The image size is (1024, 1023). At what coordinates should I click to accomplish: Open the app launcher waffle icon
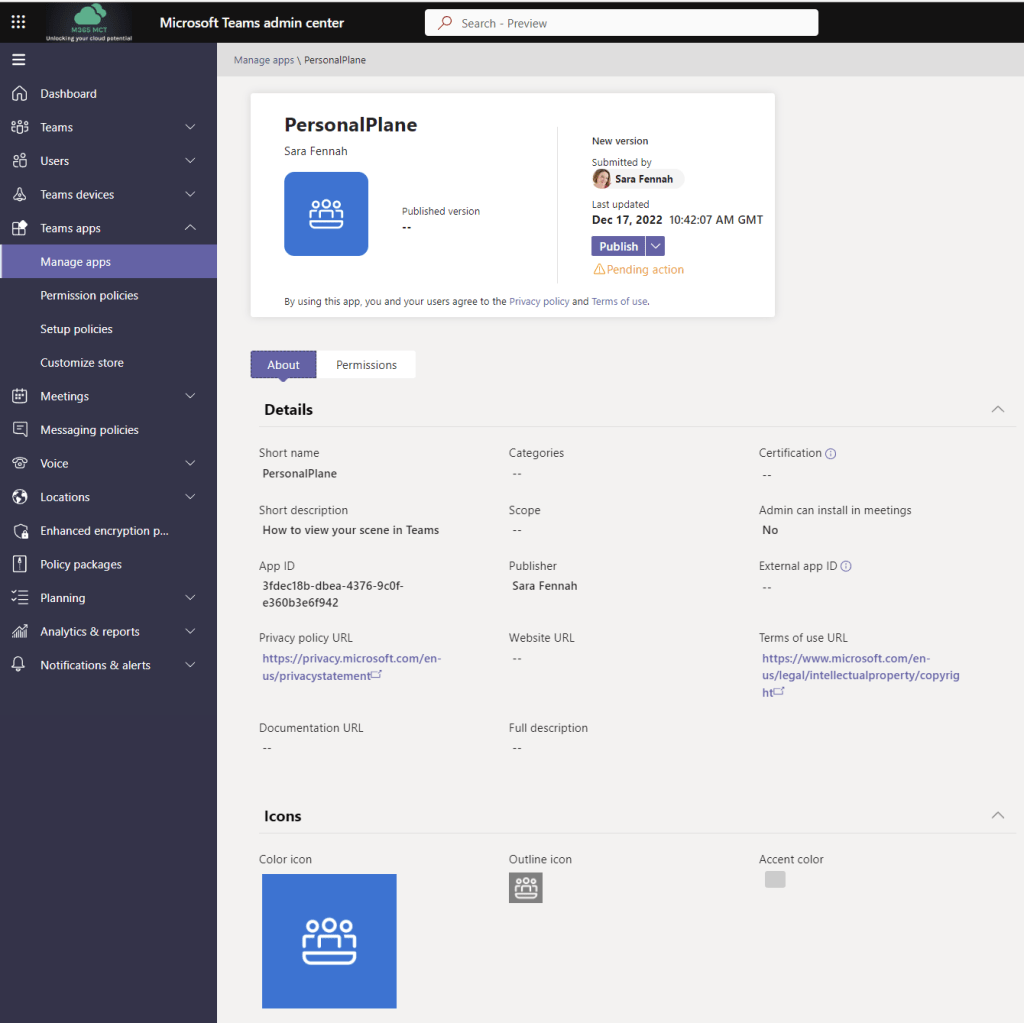point(19,22)
